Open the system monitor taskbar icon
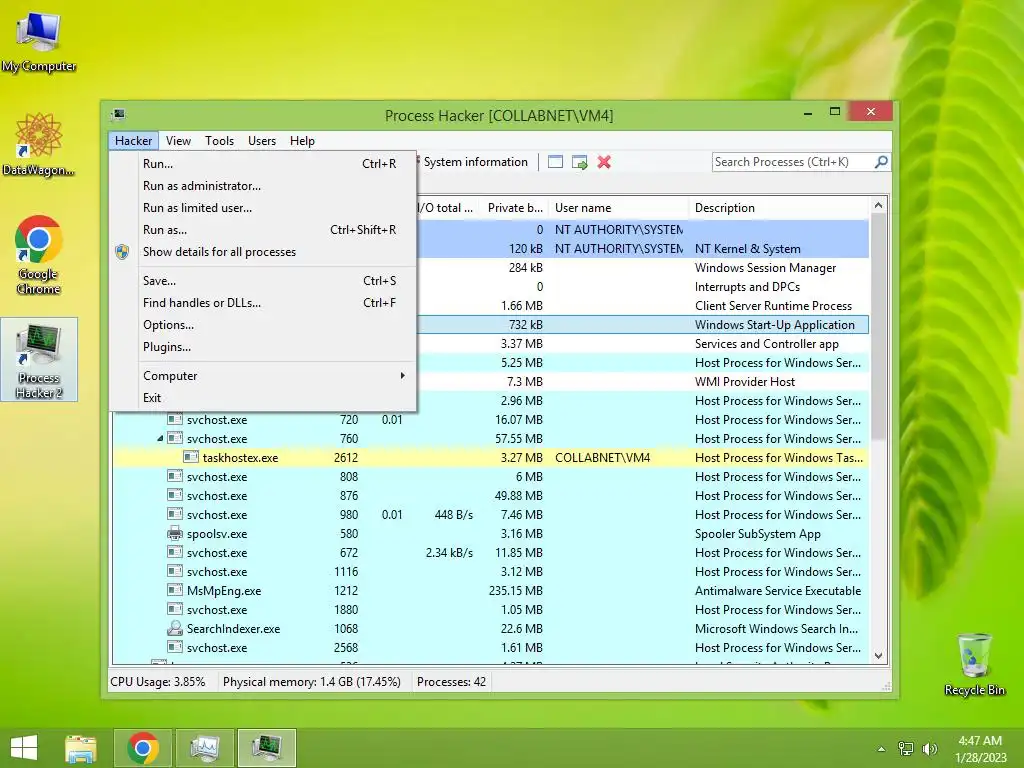Viewport: 1024px width, 768px height. point(204,748)
